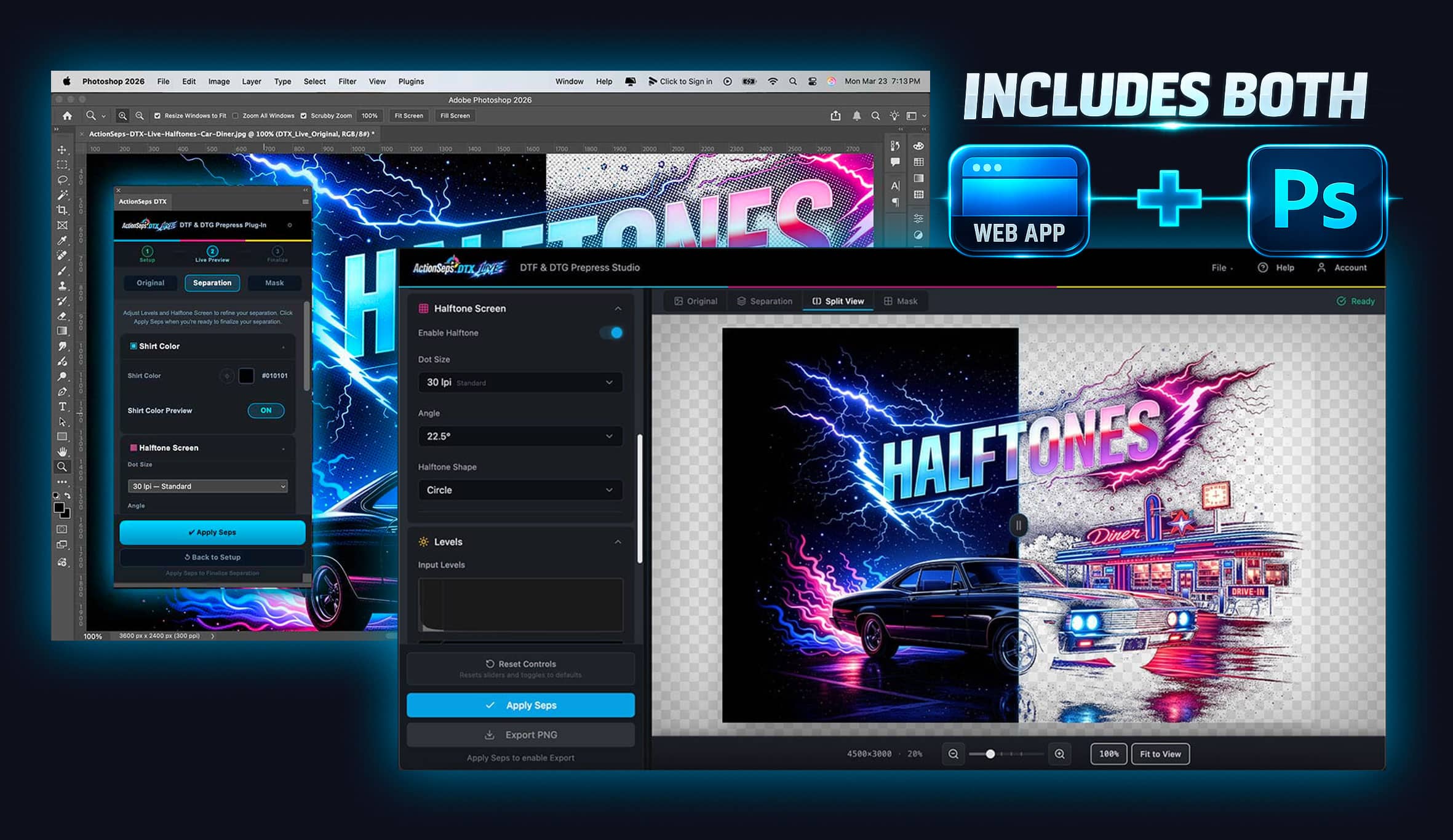Click the zoom-out magnifier in the web app

[953, 753]
